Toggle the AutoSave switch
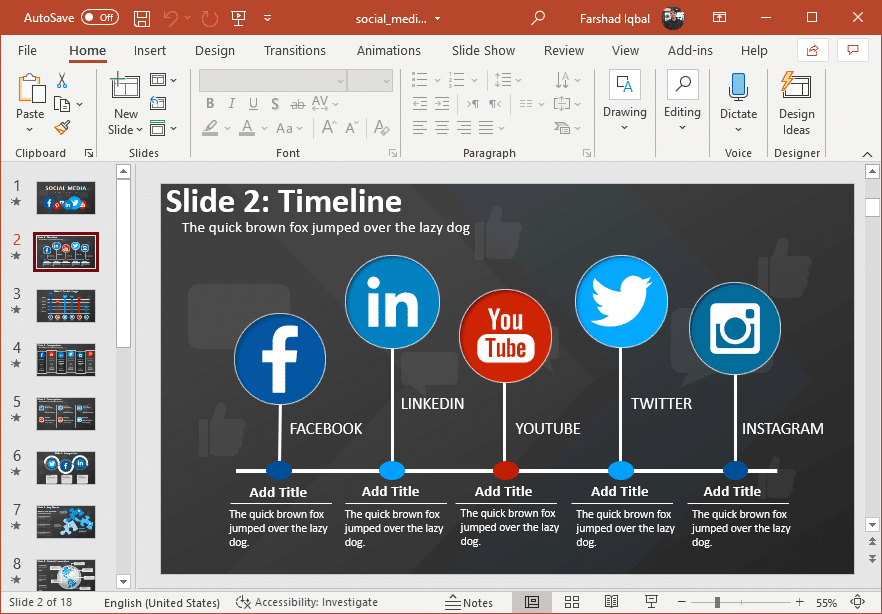Viewport: 882px width, 614px height. [x=99, y=18]
